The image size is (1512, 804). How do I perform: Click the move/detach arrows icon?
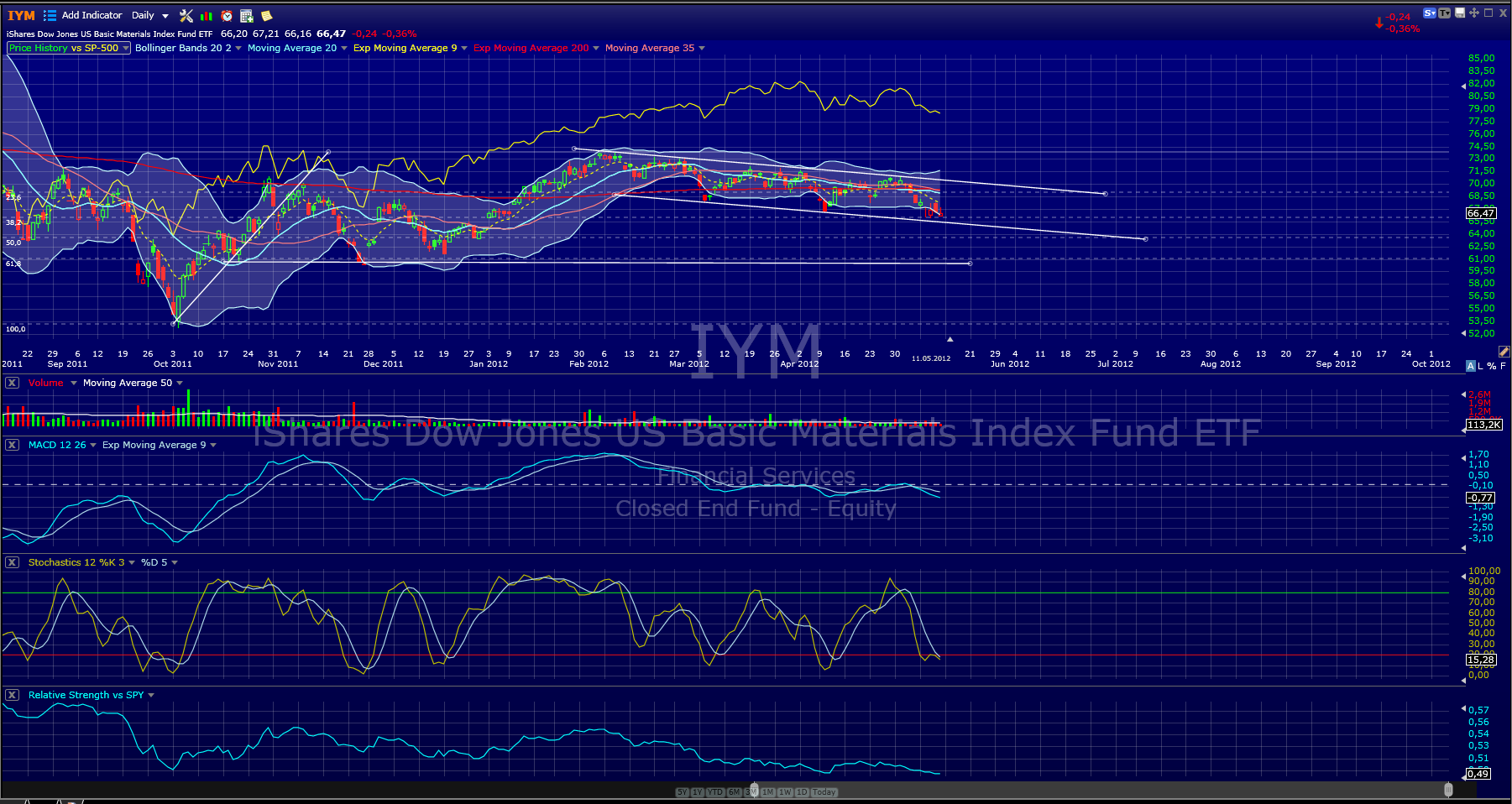tap(1474, 13)
